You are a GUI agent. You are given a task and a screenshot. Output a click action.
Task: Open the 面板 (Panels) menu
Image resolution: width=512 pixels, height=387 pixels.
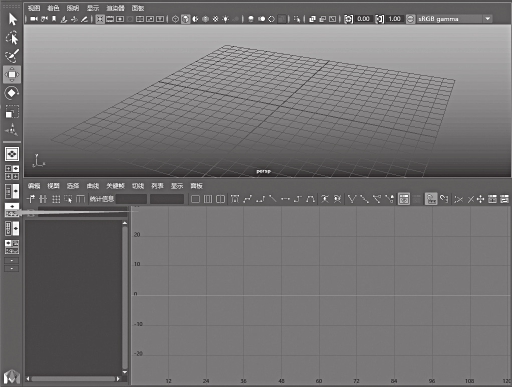tap(138, 8)
